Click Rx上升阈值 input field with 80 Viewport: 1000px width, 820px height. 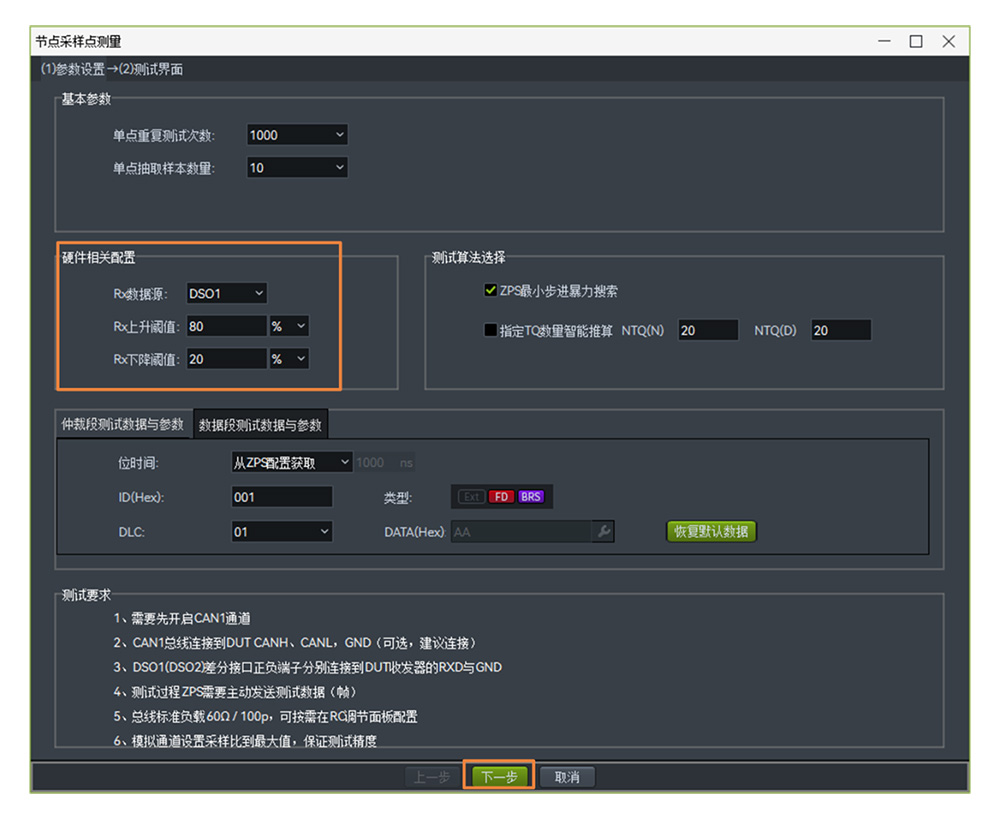[226, 326]
